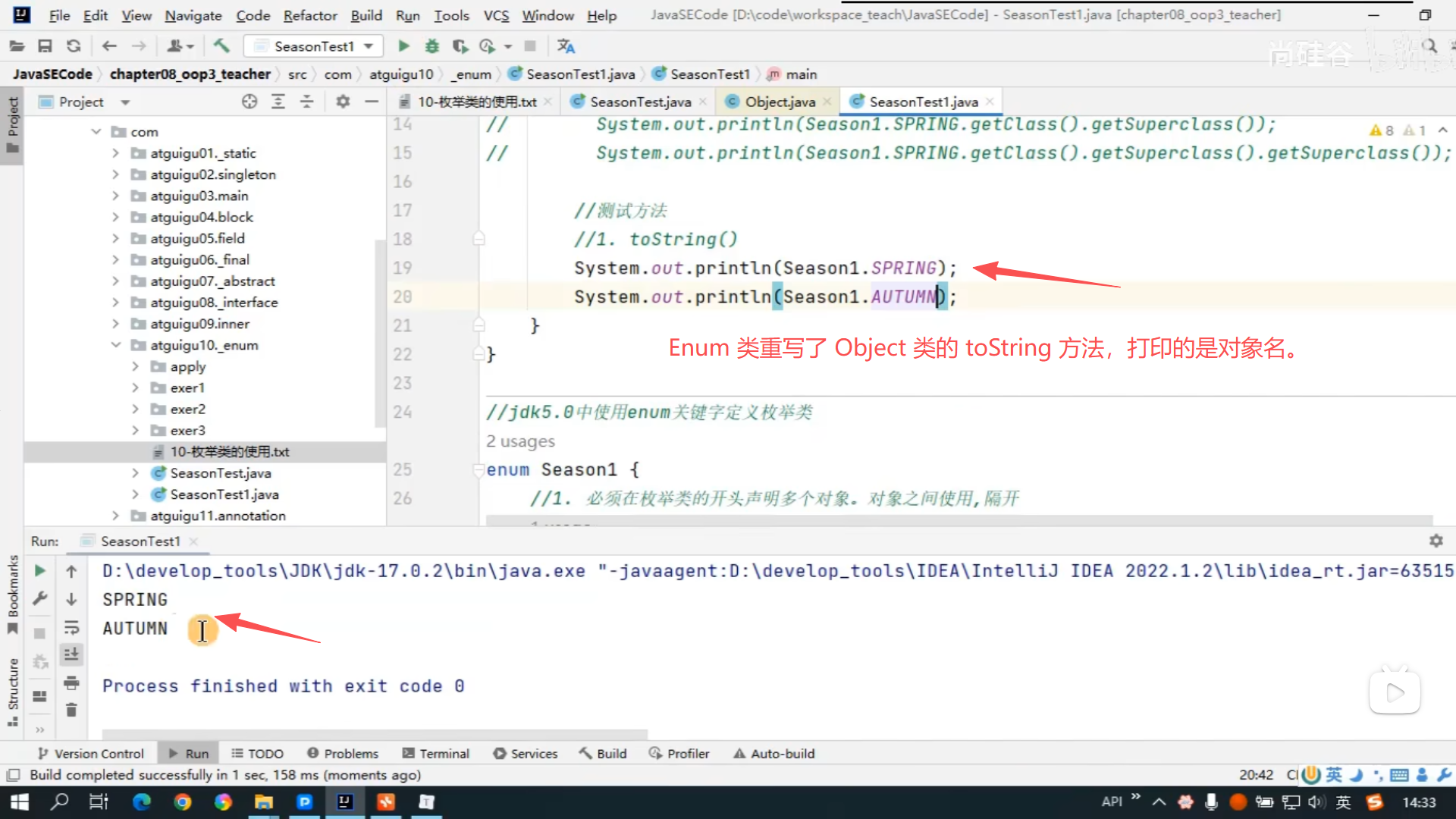Image resolution: width=1456 pixels, height=819 pixels.
Task: Toggle scroll to end in the console
Action: coord(71,654)
